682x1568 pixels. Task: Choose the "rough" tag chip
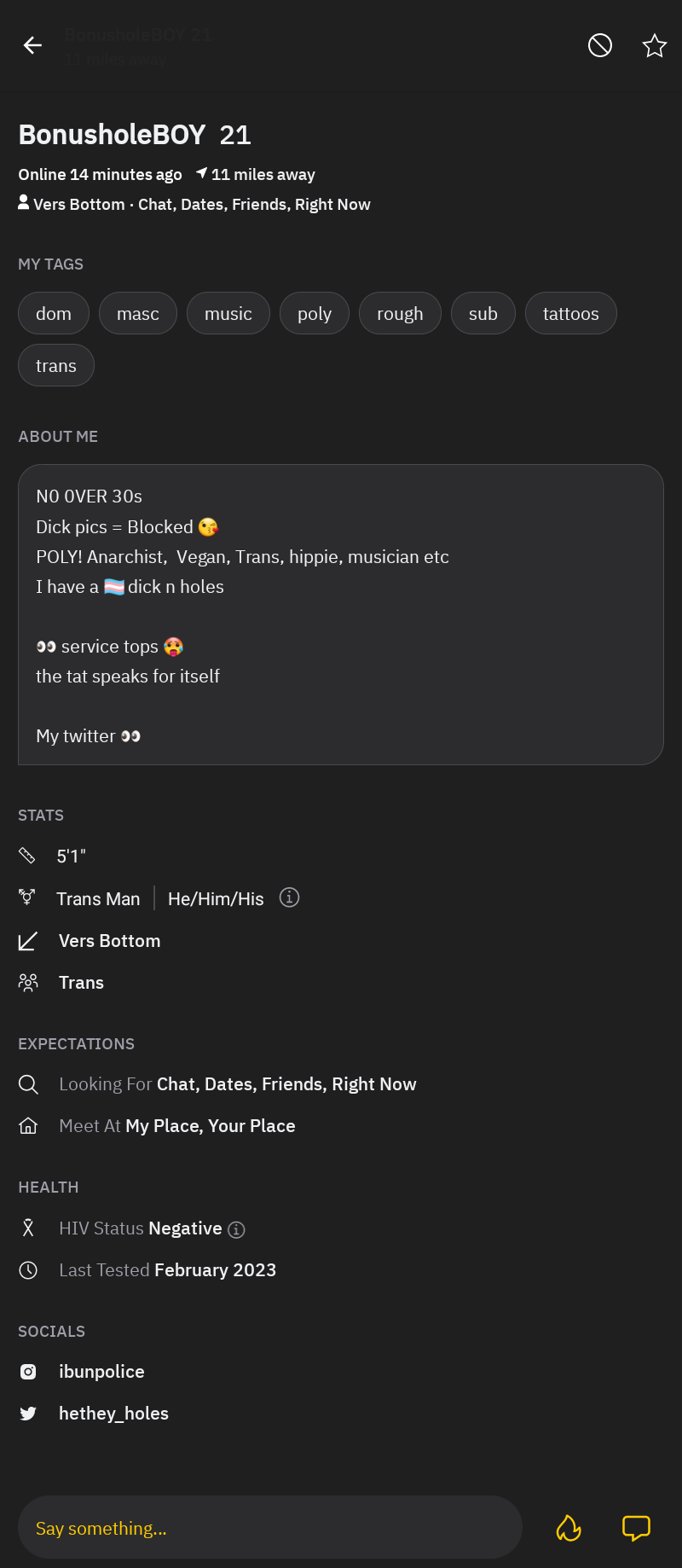tap(400, 314)
